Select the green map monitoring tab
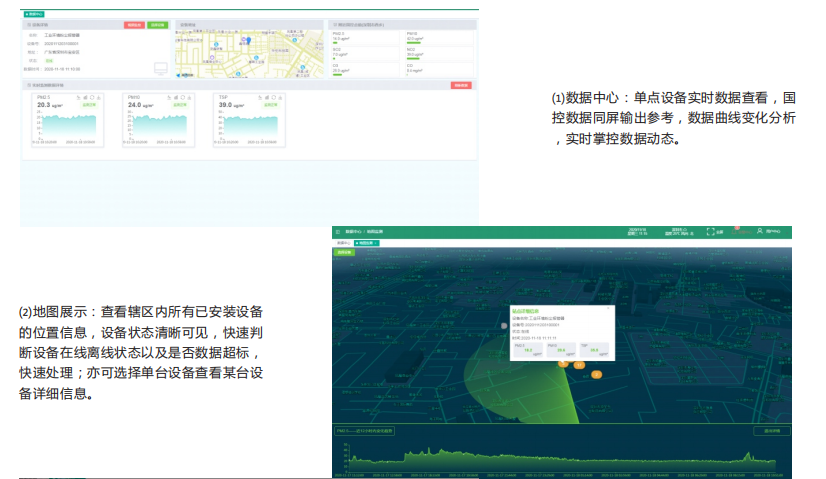This screenshot has height=479, width=826. pos(364,243)
